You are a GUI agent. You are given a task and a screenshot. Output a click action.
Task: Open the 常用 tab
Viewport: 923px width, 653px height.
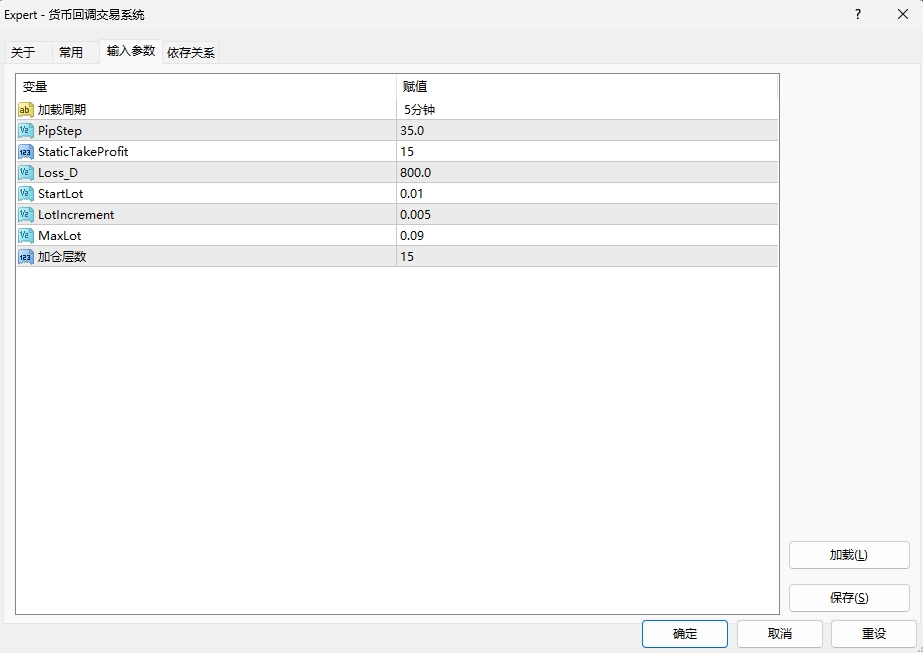71,53
